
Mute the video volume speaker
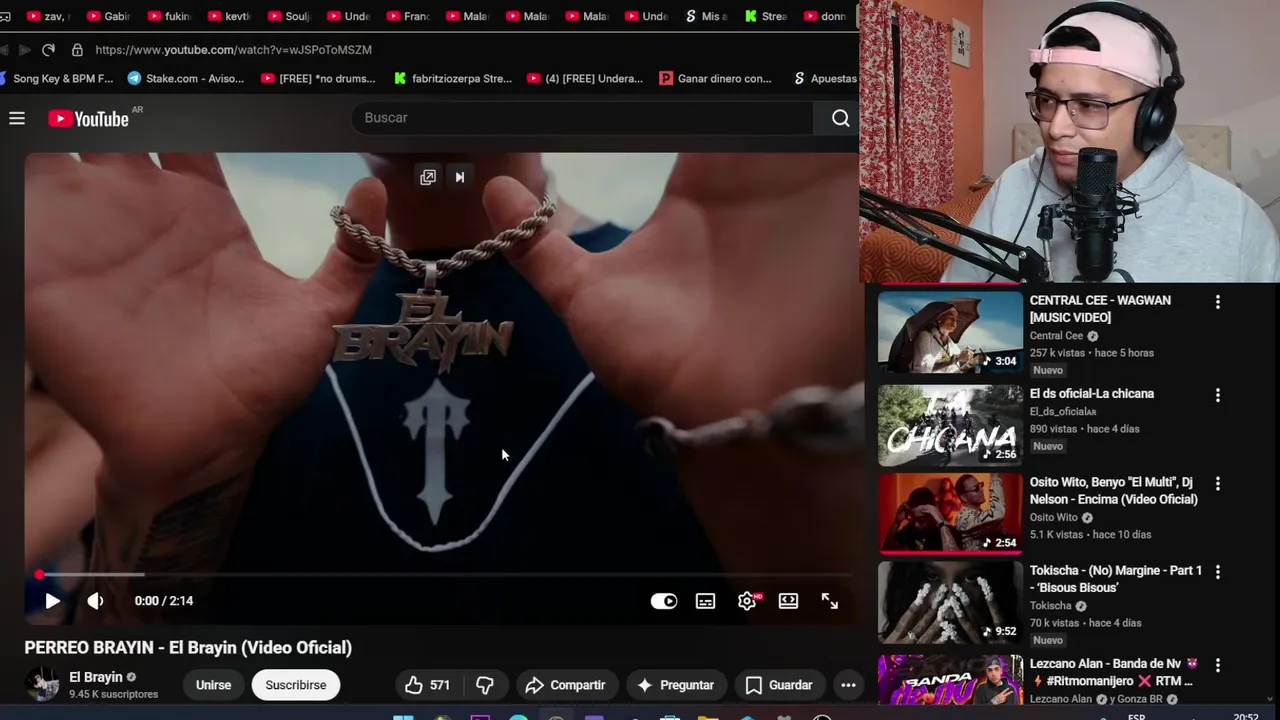(95, 601)
